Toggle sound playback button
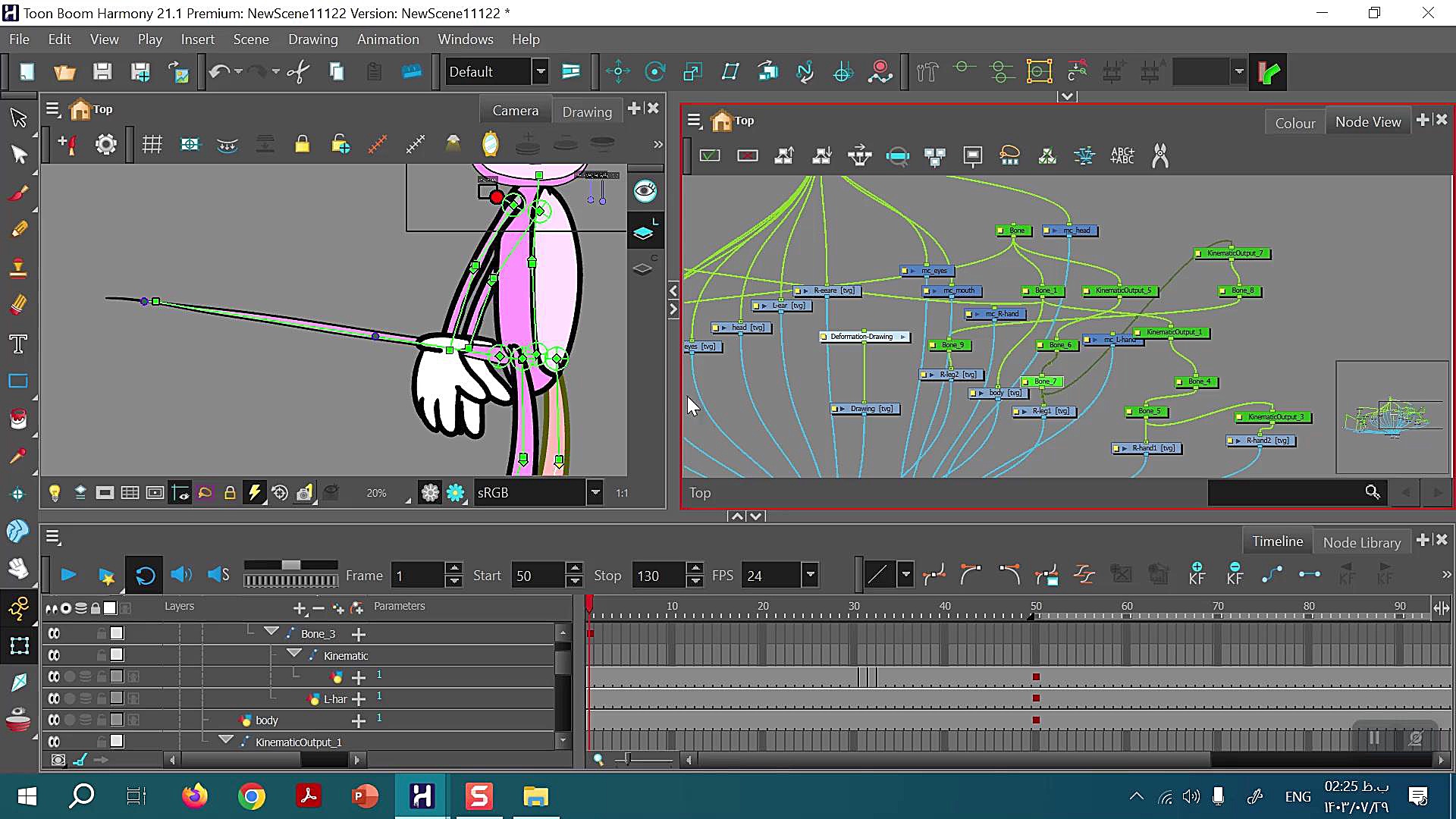 coord(180,575)
